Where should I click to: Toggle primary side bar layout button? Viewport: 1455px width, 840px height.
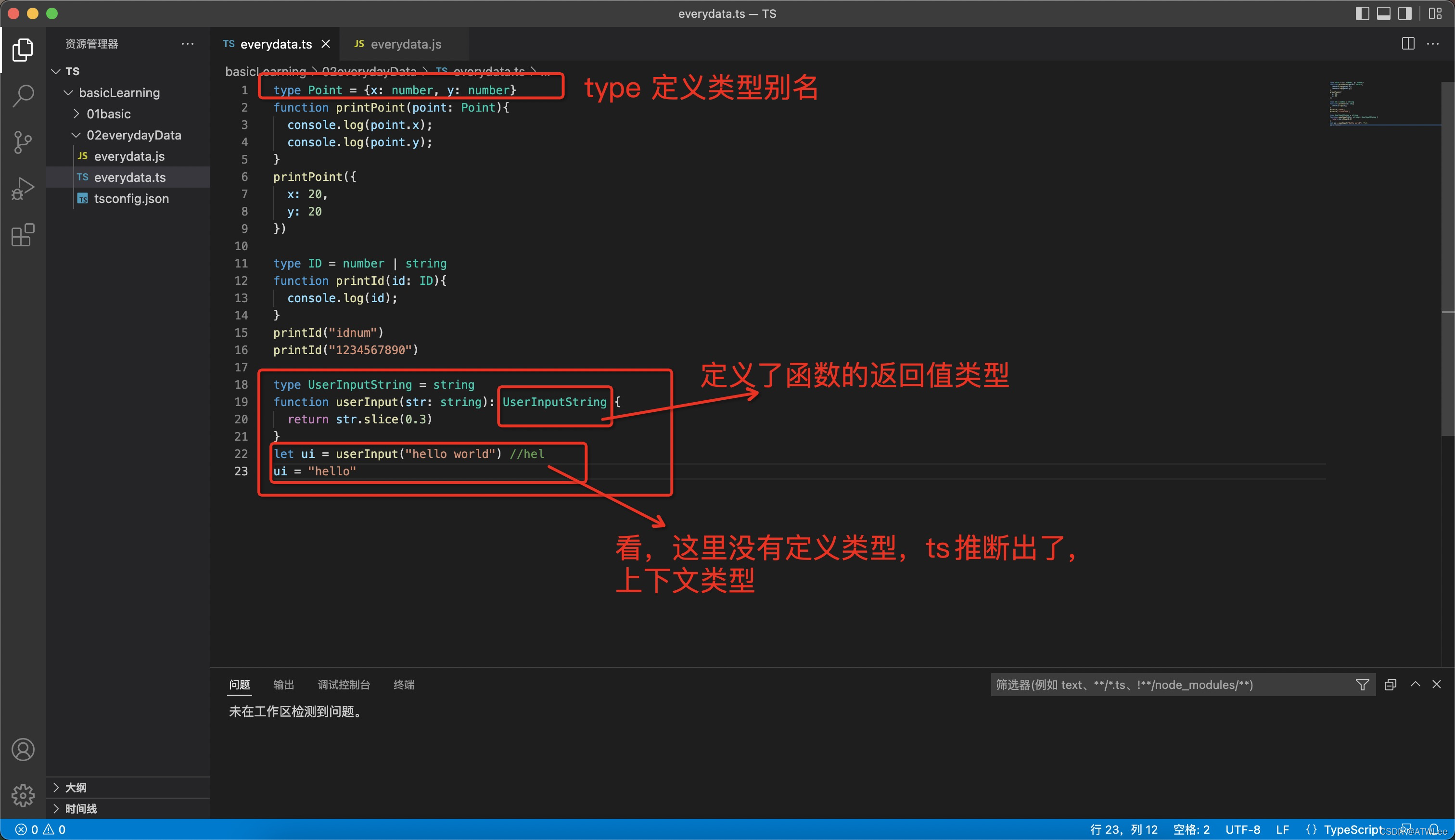[1362, 13]
